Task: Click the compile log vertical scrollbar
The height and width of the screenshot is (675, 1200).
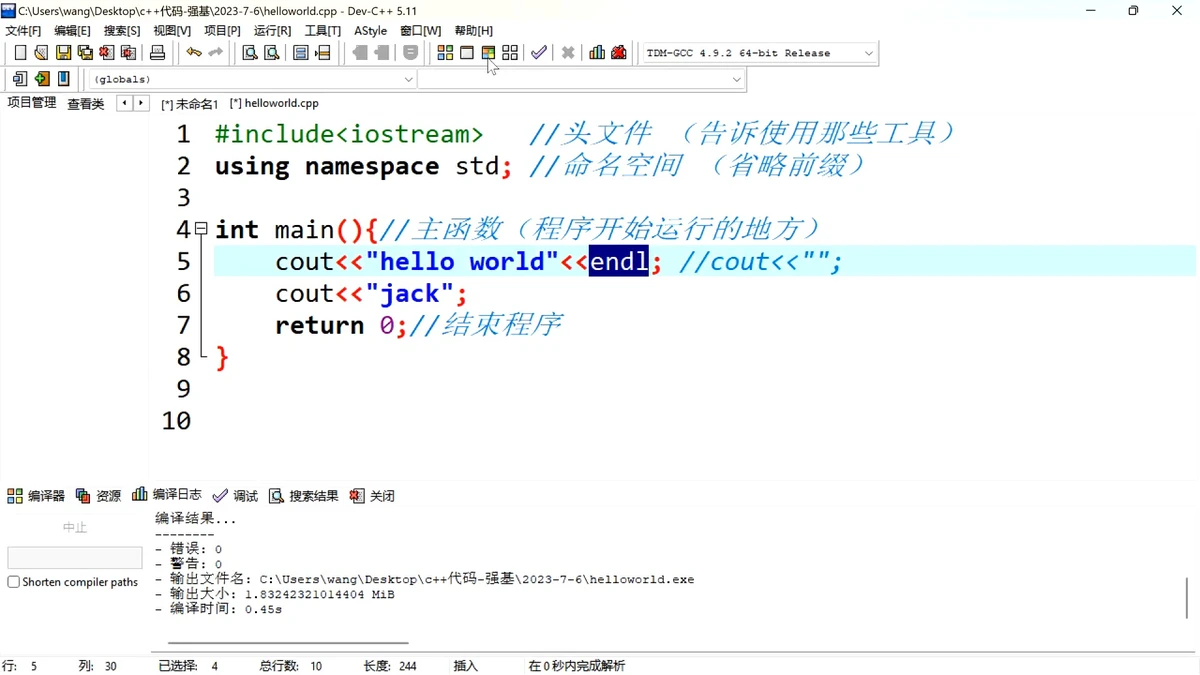Action: tap(1187, 597)
